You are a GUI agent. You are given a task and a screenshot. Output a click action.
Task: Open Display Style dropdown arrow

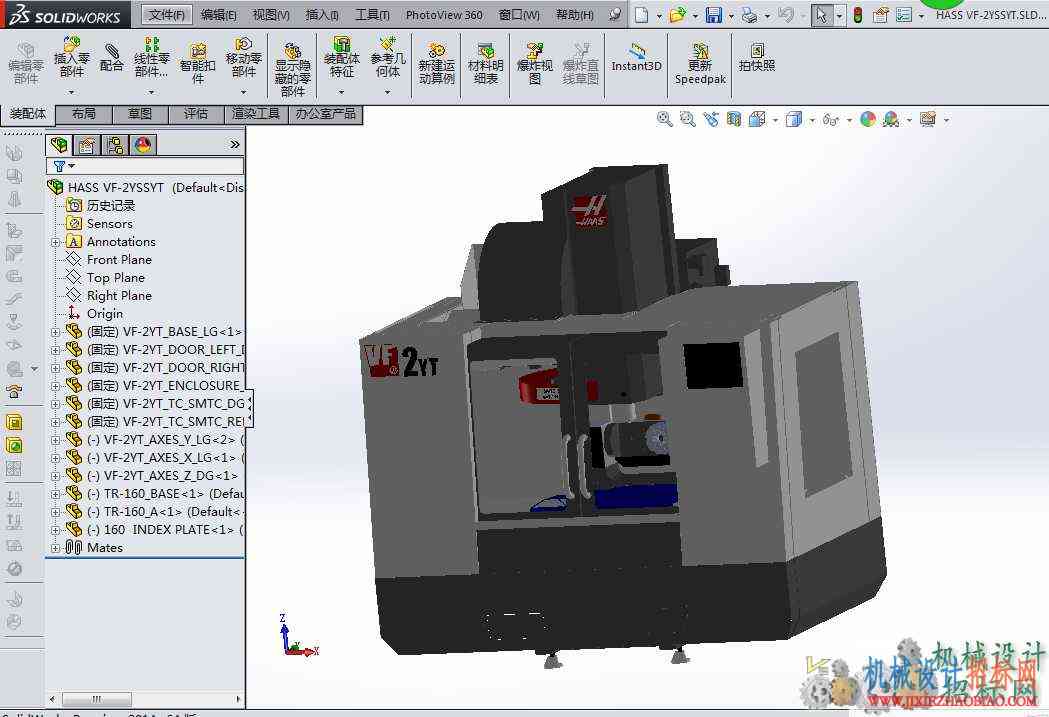click(x=812, y=120)
